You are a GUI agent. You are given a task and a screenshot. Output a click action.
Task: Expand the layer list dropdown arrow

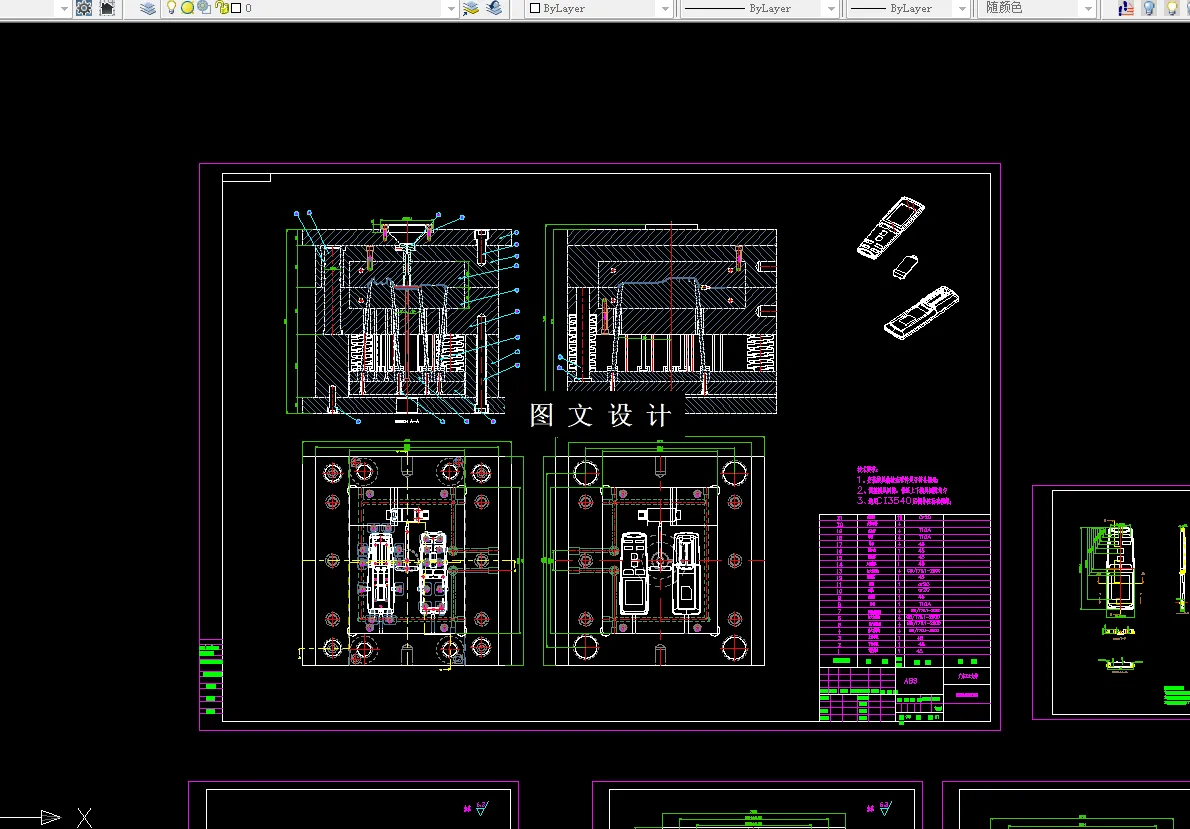pyautogui.click(x=451, y=8)
